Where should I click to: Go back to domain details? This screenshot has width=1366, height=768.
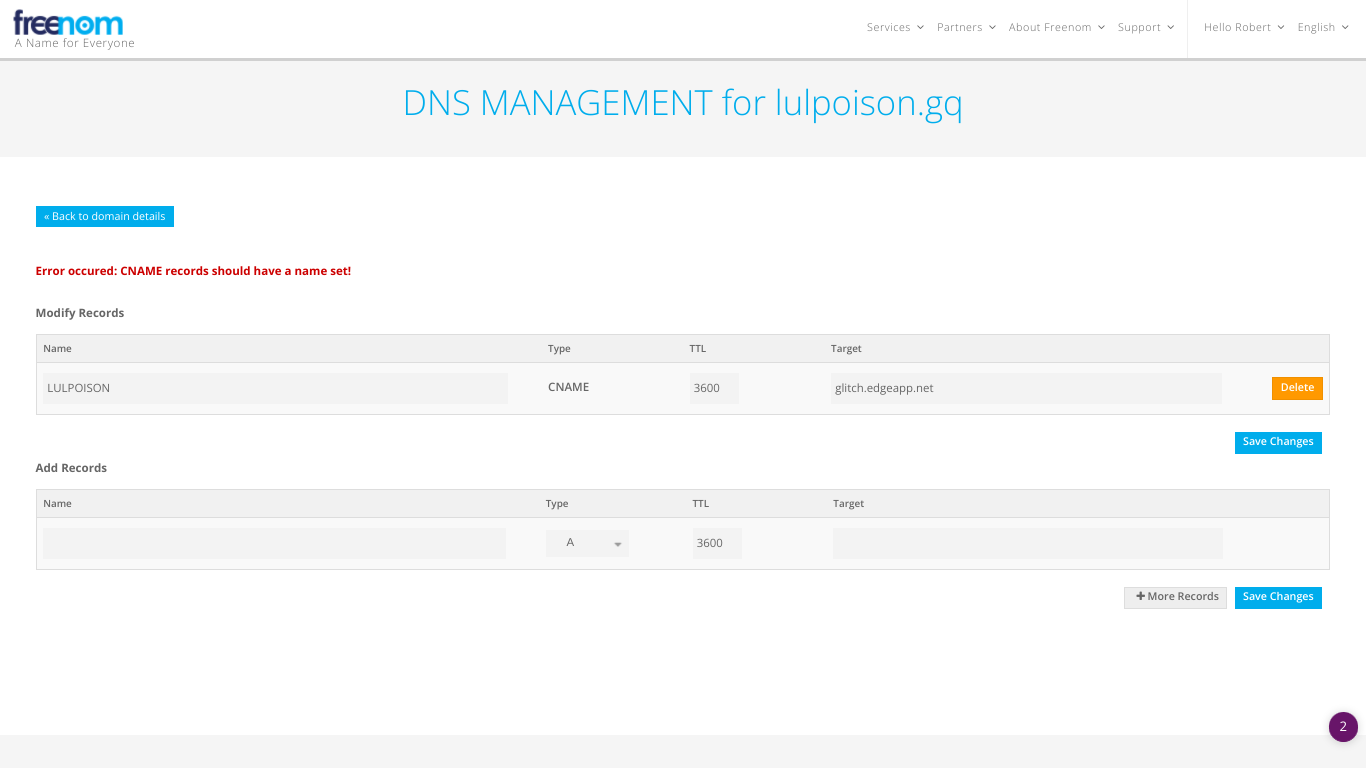[x=105, y=217]
